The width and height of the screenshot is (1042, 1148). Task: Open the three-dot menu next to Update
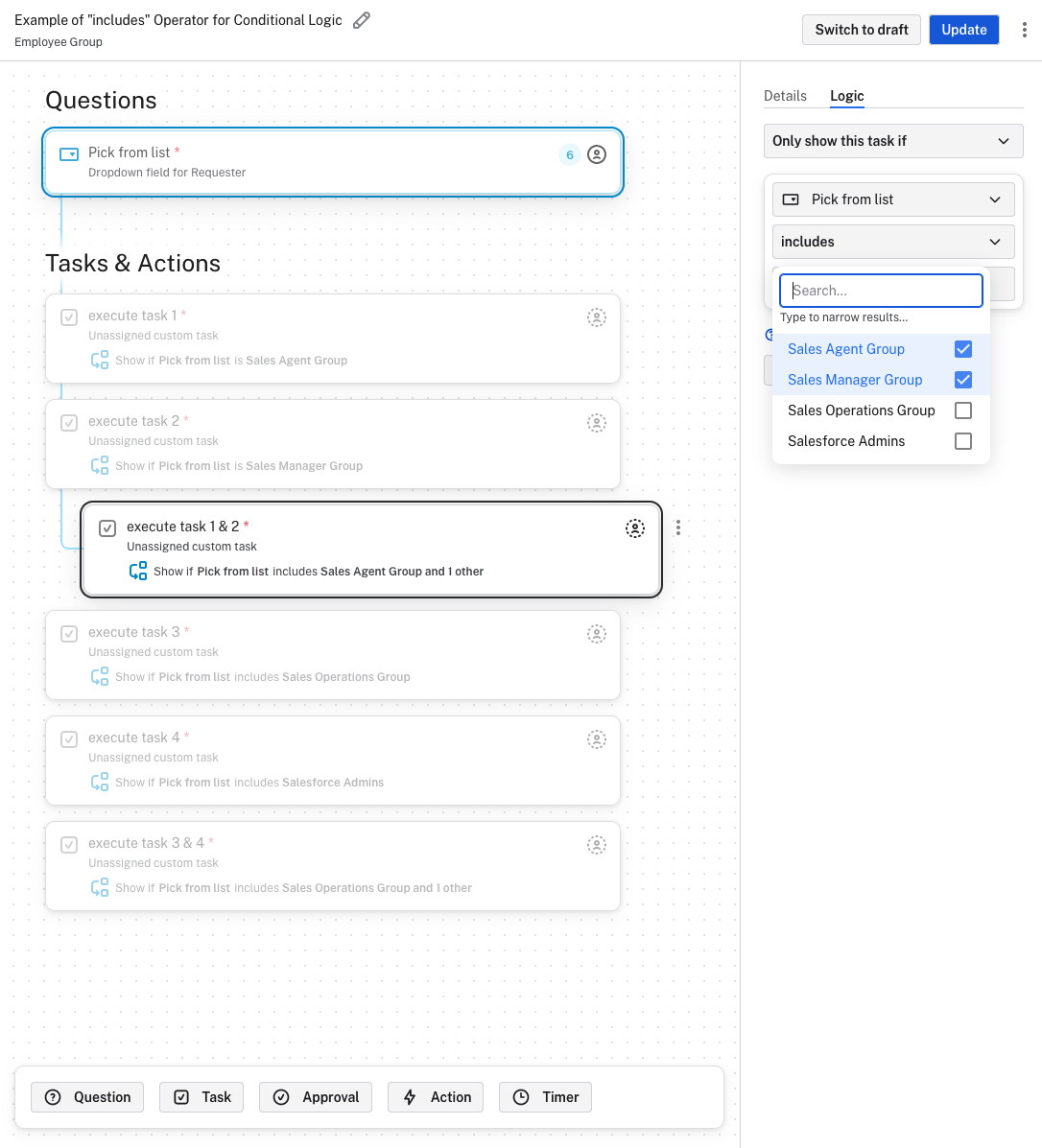tap(1024, 30)
